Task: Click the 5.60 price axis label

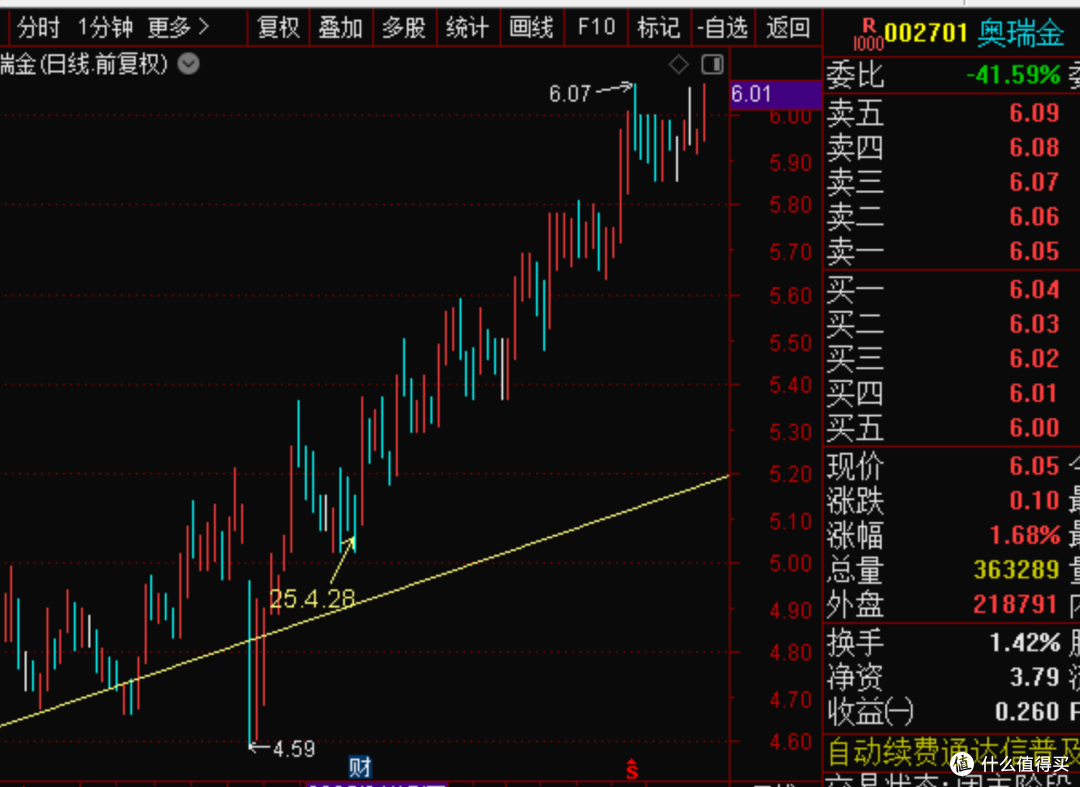Action: (x=791, y=296)
